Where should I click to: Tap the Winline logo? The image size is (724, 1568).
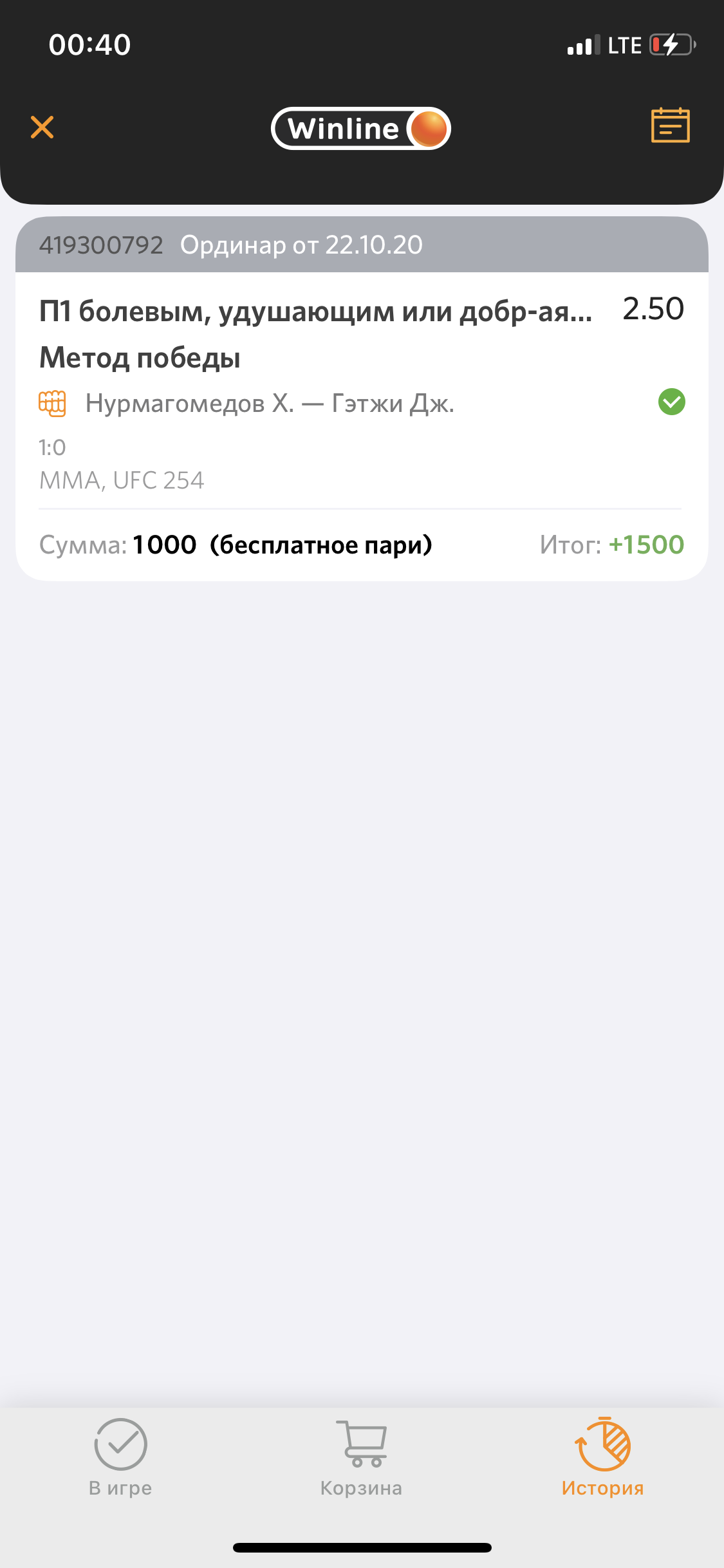[x=361, y=128]
